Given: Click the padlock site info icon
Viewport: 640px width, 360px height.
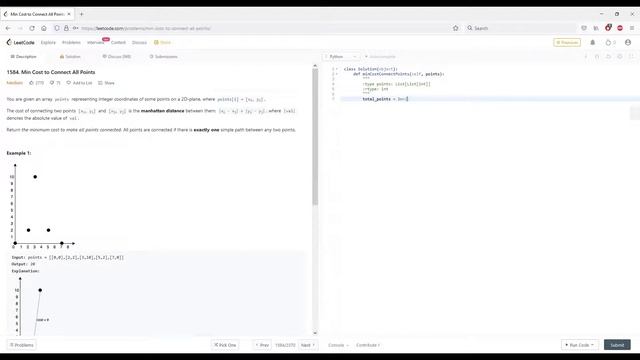Looking at the screenshot, I should (x=66, y=28).
